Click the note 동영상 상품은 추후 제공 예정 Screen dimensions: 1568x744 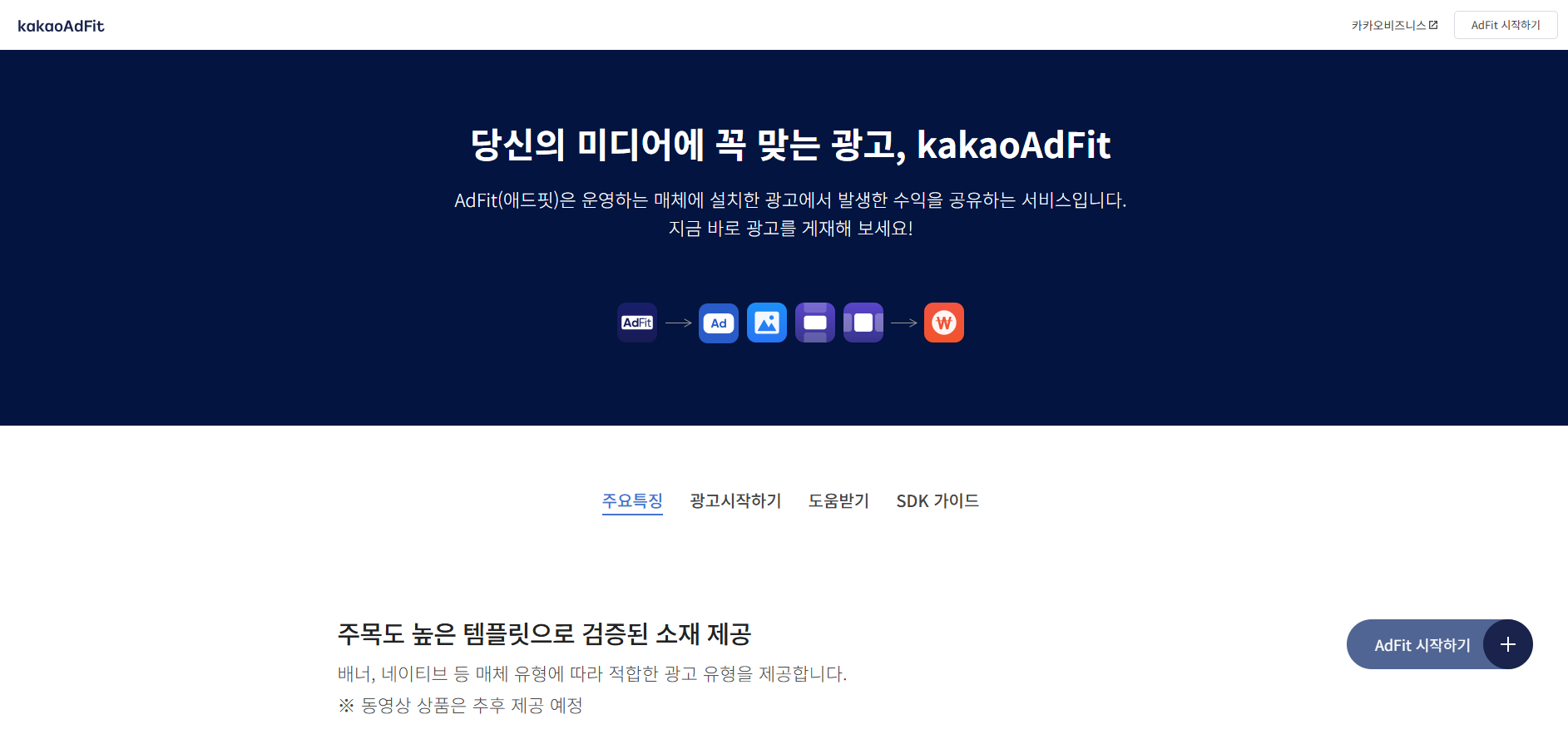click(x=460, y=706)
